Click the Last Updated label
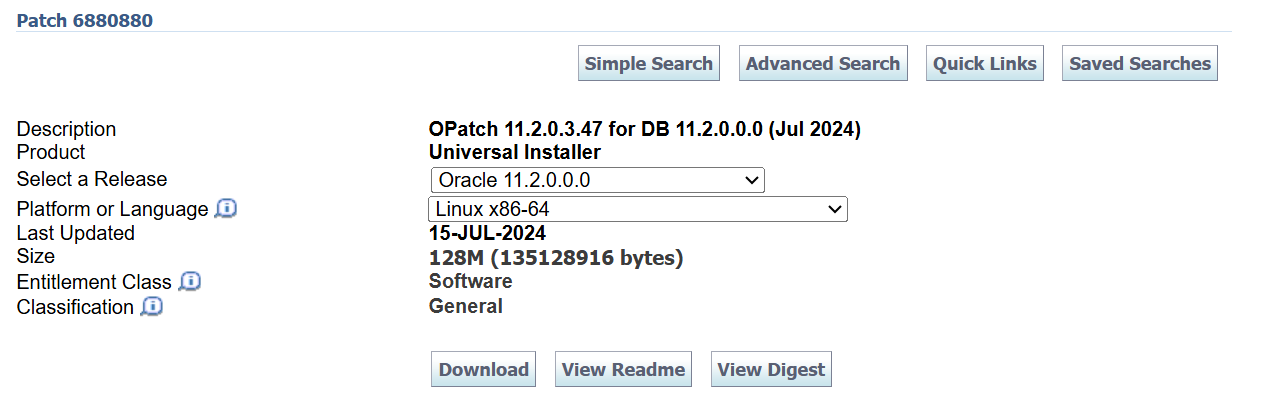 [76, 233]
